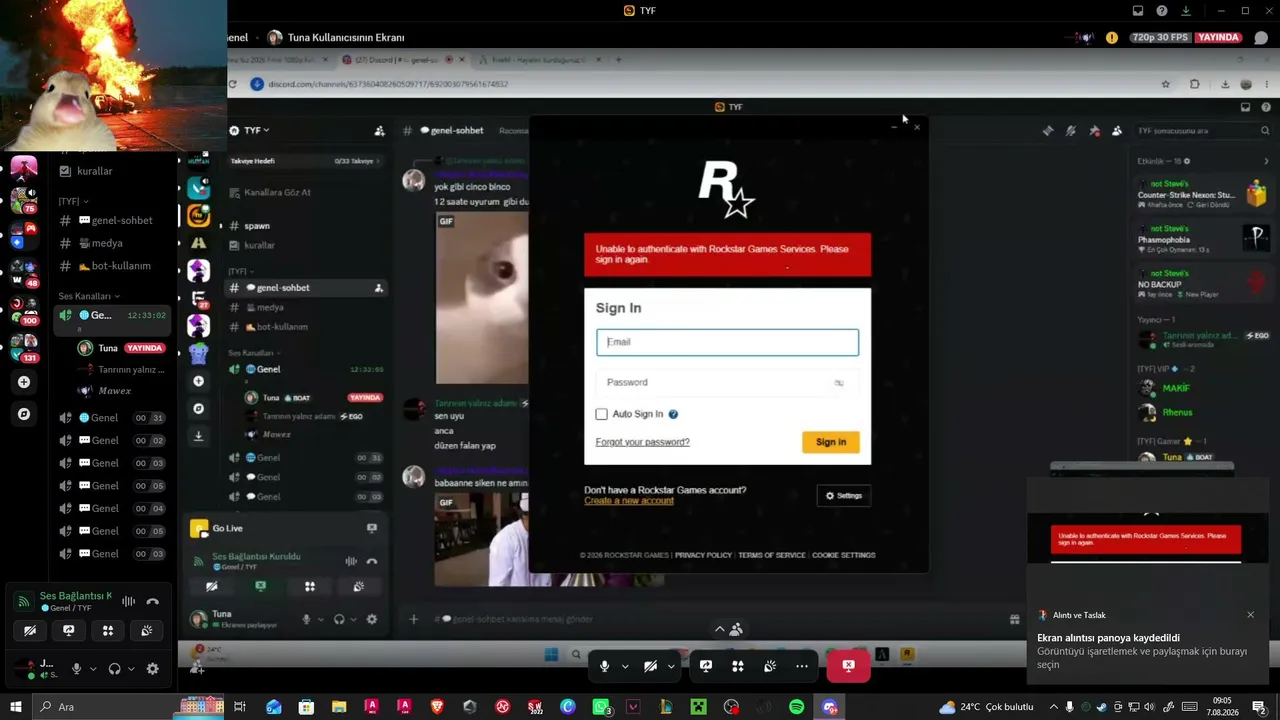This screenshot has width=1280, height=720.
Task: Open the webcam thumbnail with the bird
Action: pos(113,75)
